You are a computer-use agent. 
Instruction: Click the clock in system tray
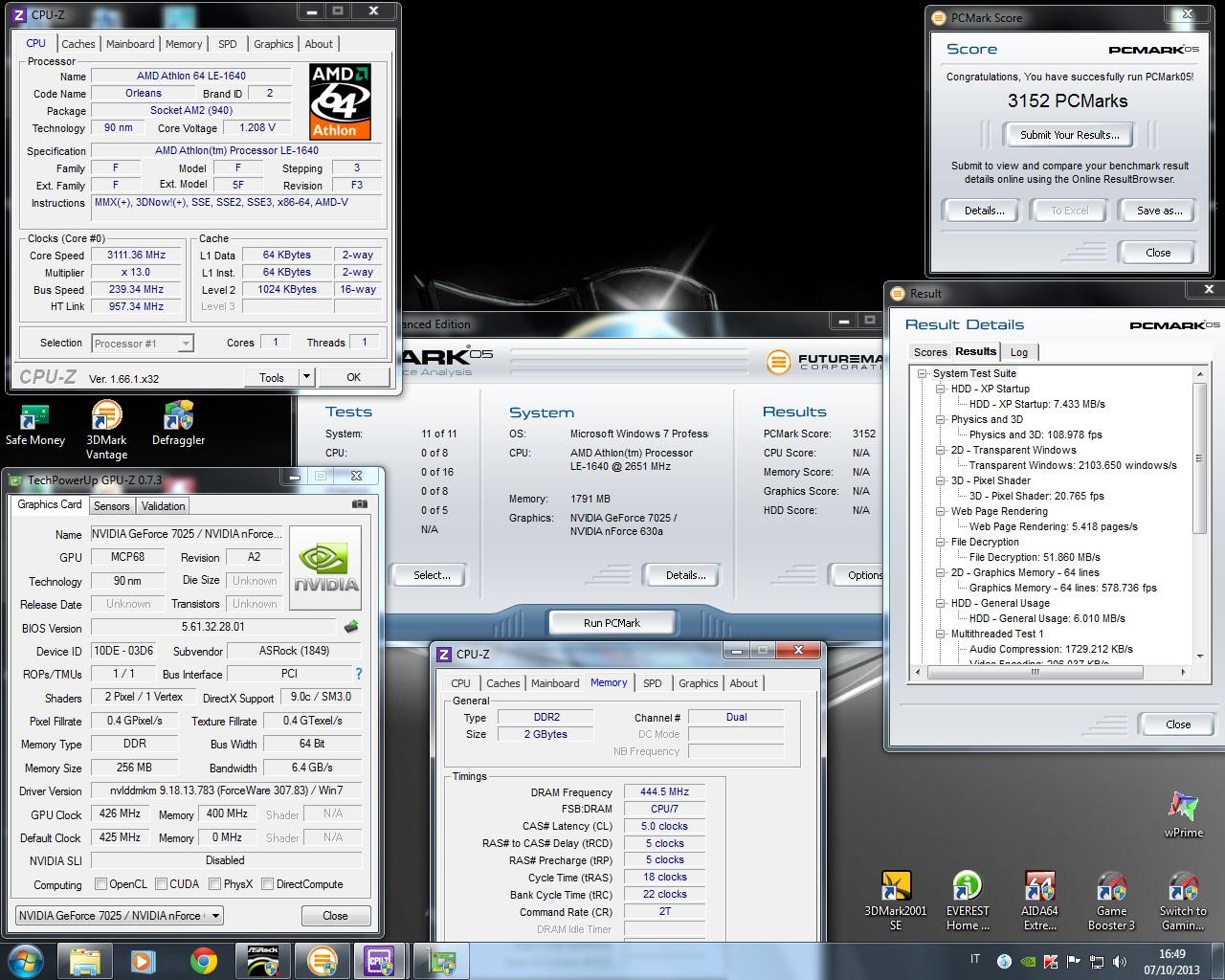[1171, 962]
